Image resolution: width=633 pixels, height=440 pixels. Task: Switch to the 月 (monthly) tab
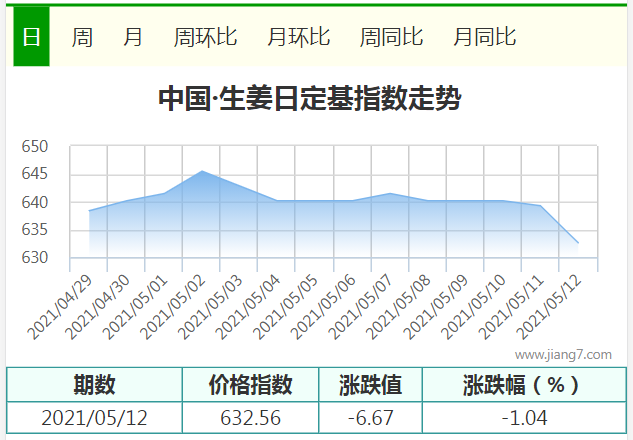[133, 37]
